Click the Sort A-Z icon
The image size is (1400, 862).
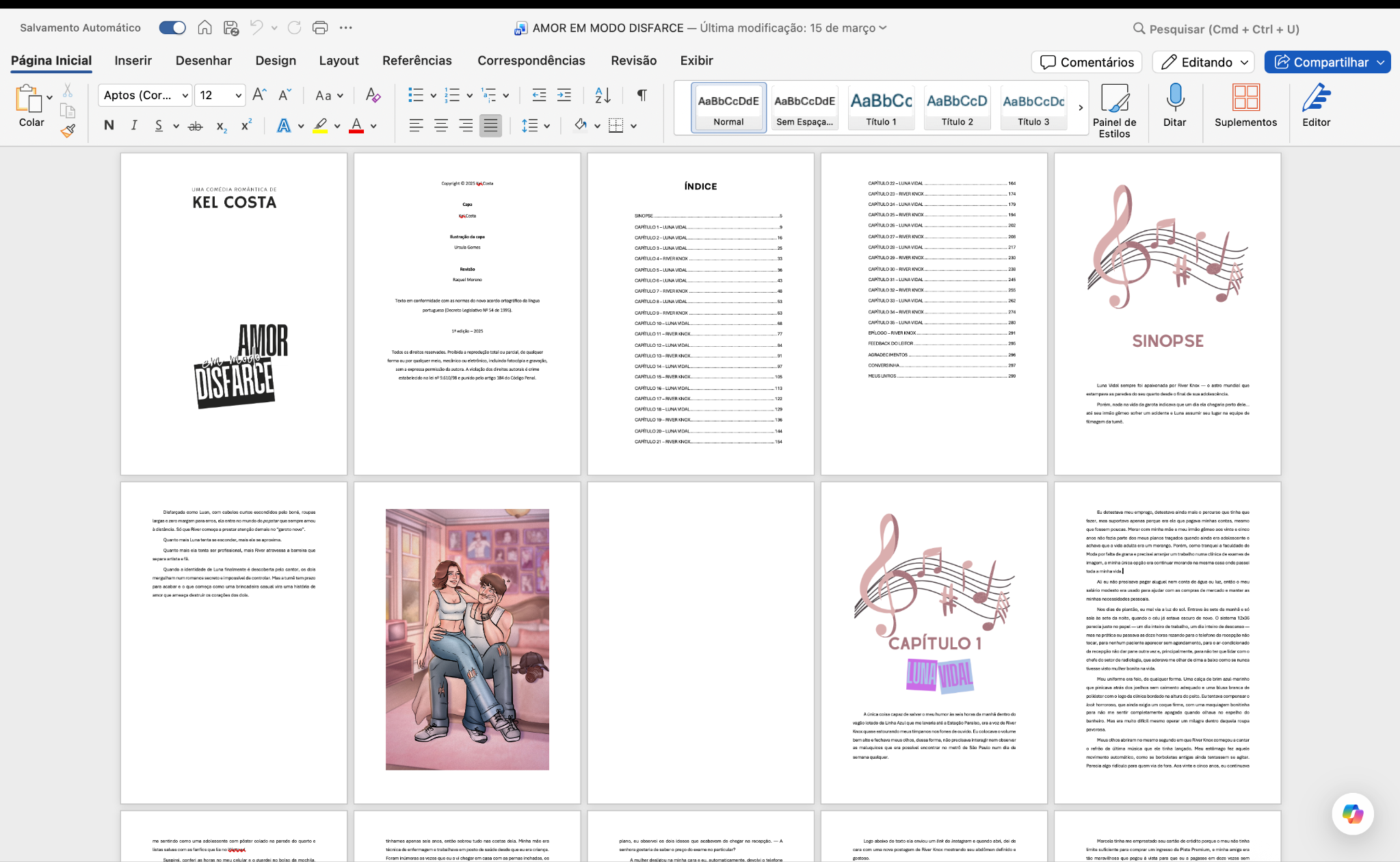pos(603,95)
